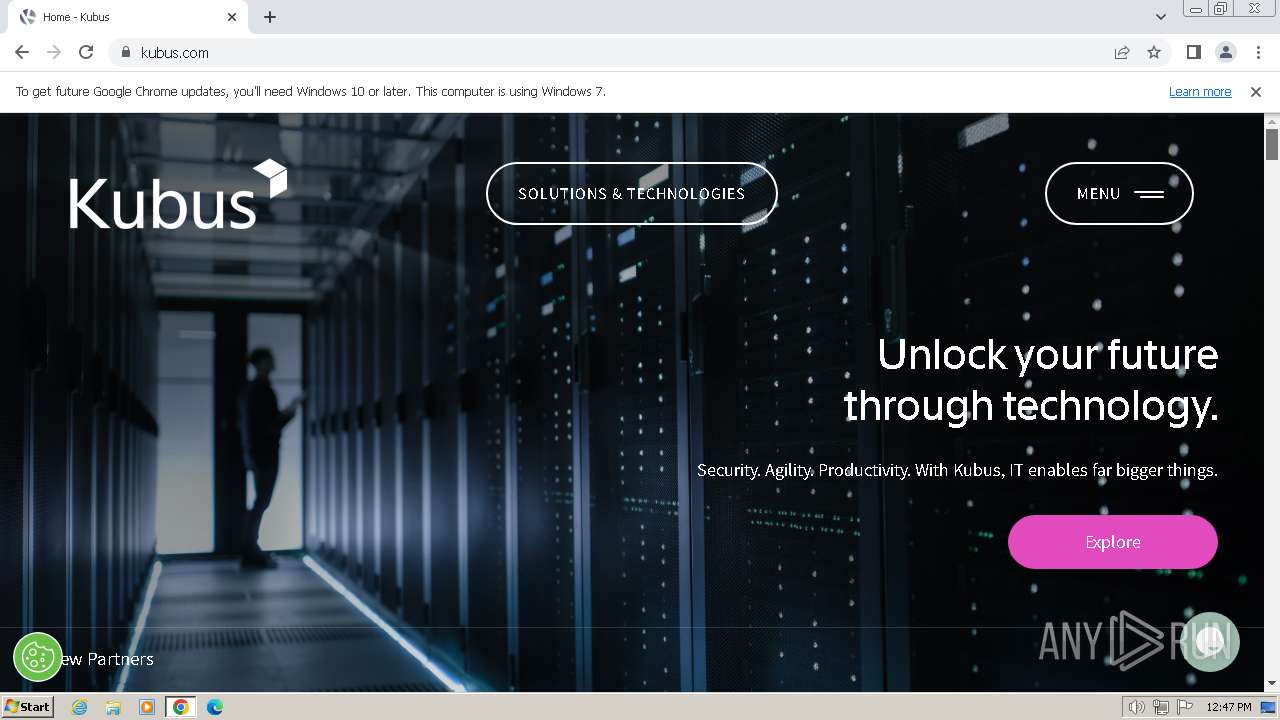This screenshot has width=1280, height=720.
Task: Share this page icon in address bar
Action: [1122, 52]
